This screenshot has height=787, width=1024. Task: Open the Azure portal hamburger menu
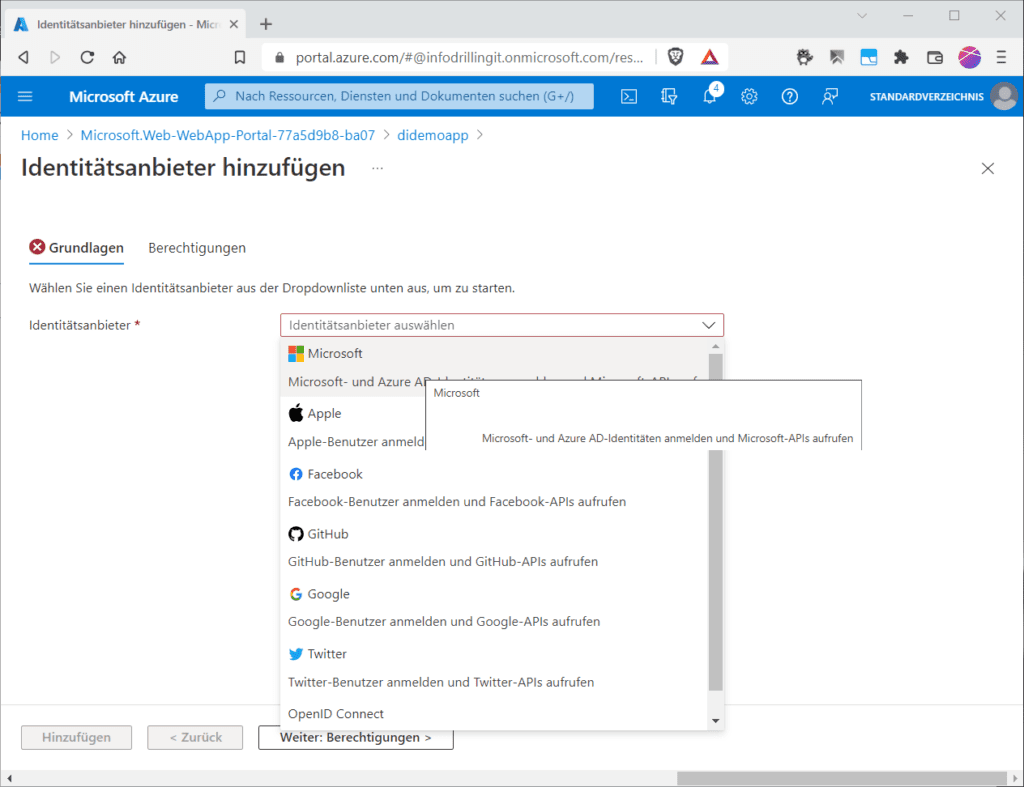(x=25, y=97)
